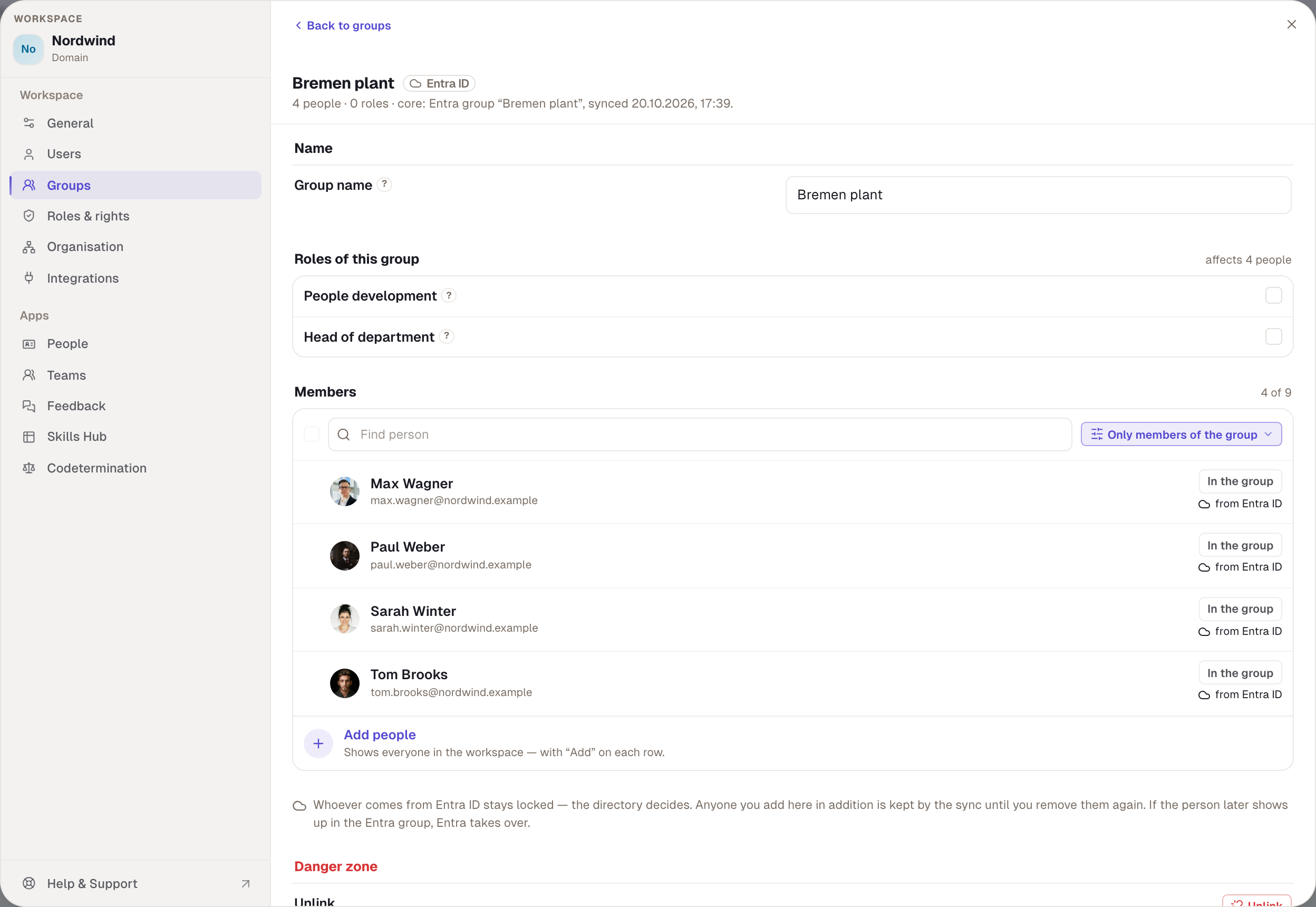
Task: Click Sarah Winter's In the group button
Action: (x=1240, y=609)
